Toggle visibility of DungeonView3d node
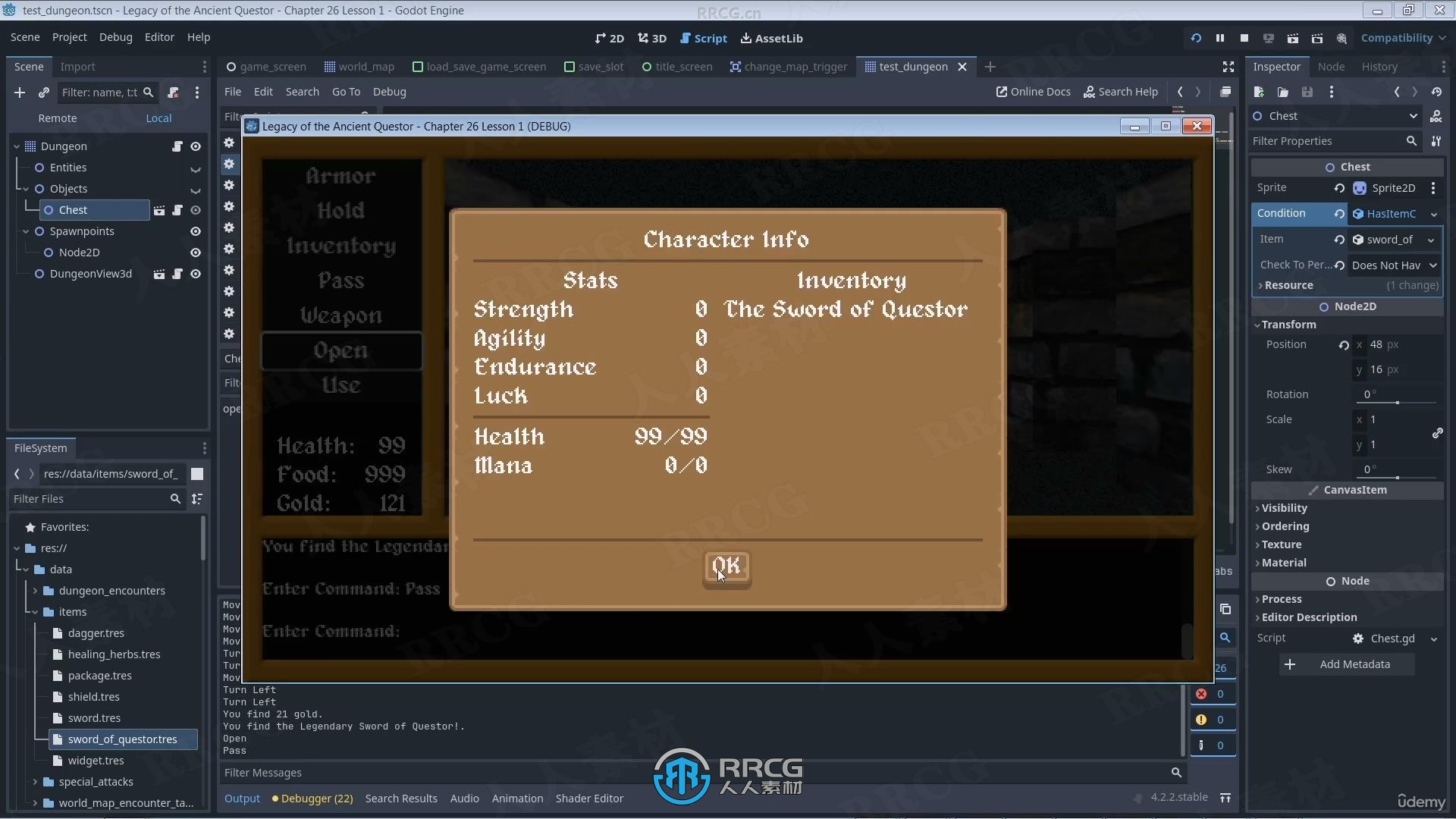The height and width of the screenshot is (819, 1456). click(196, 274)
